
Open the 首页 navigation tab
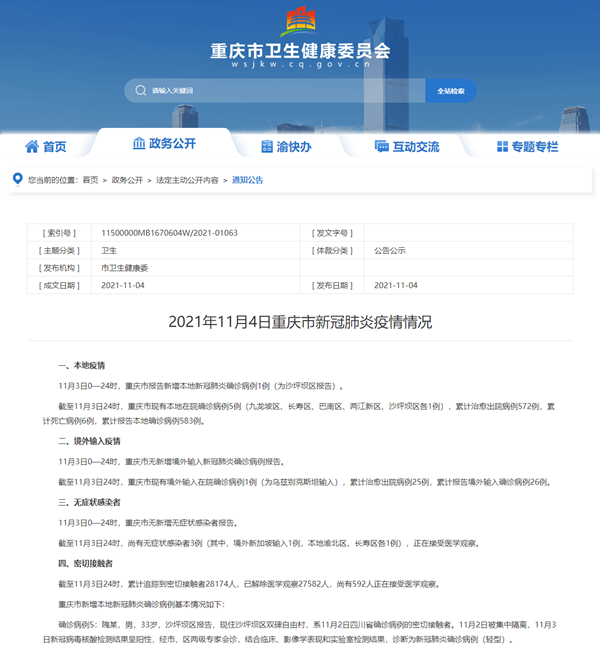[46, 146]
